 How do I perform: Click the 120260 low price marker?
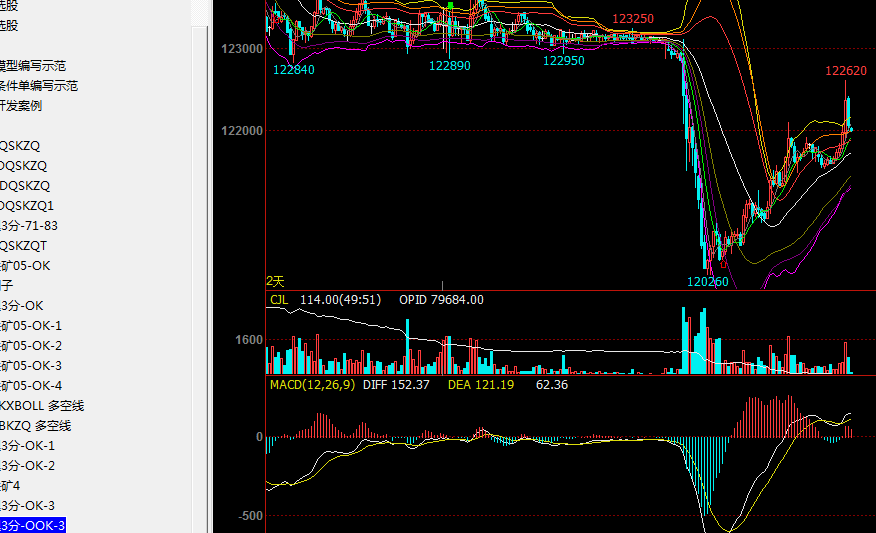(x=707, y=282)
